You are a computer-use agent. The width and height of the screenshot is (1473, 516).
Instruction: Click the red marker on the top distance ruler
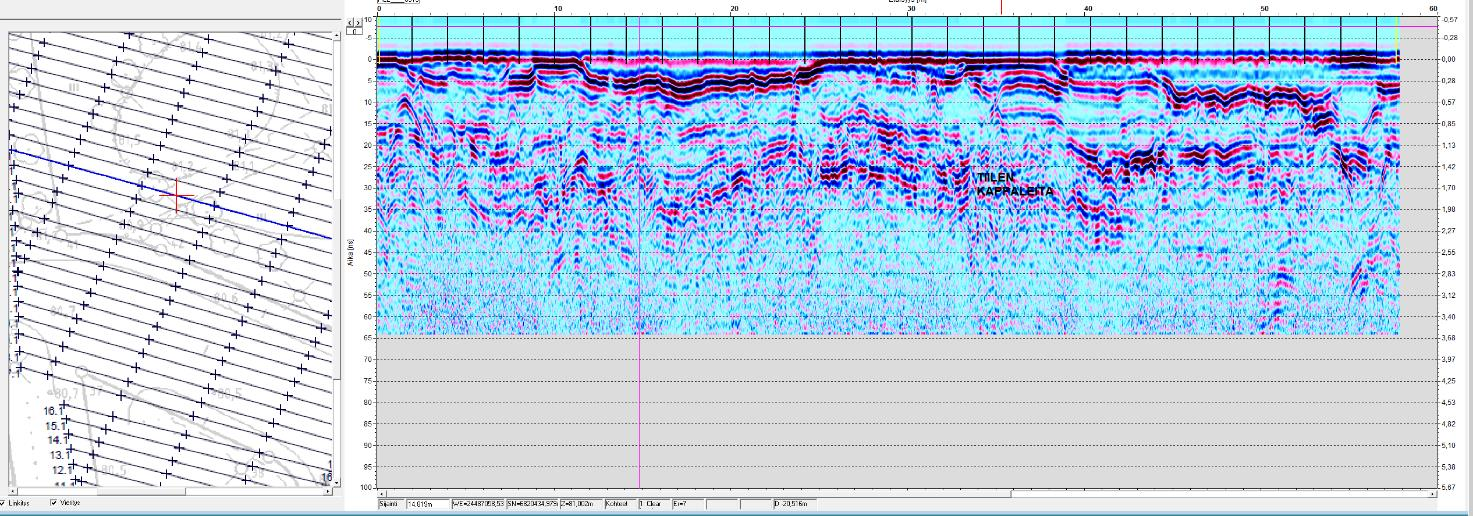tap(1001, 7)
